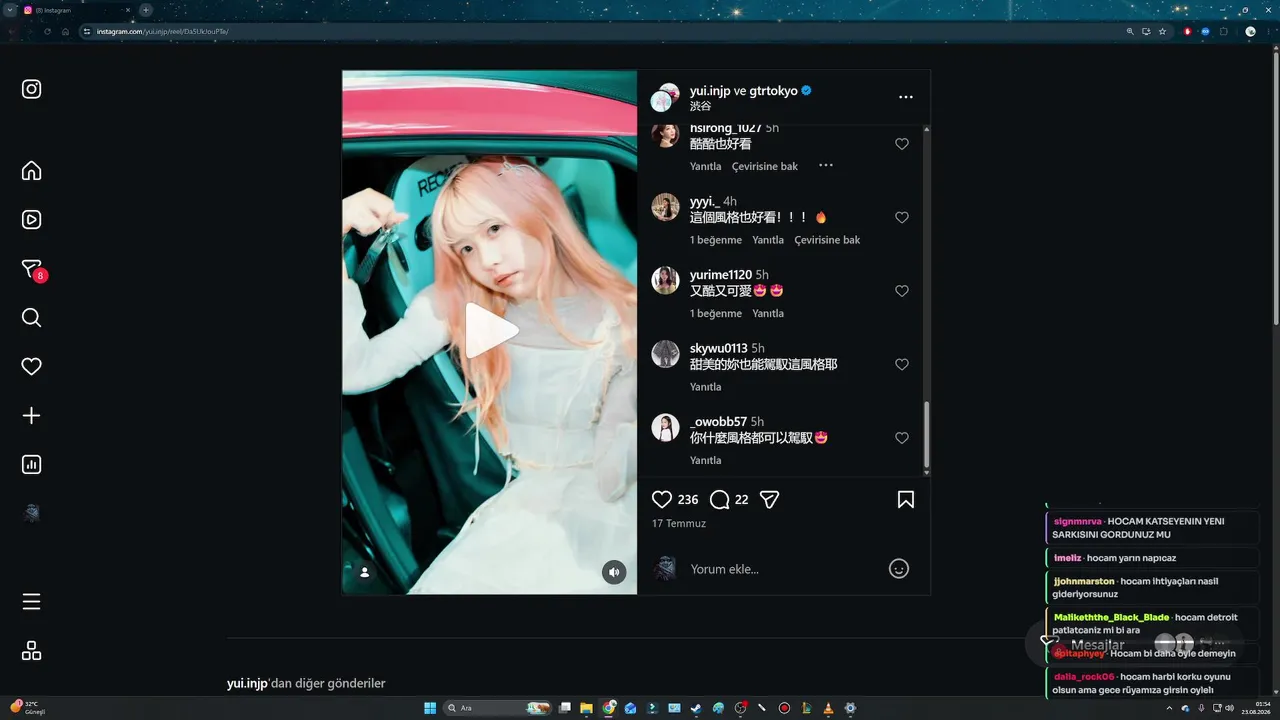Open the emoji picker for comments

(x=899, y=568)
